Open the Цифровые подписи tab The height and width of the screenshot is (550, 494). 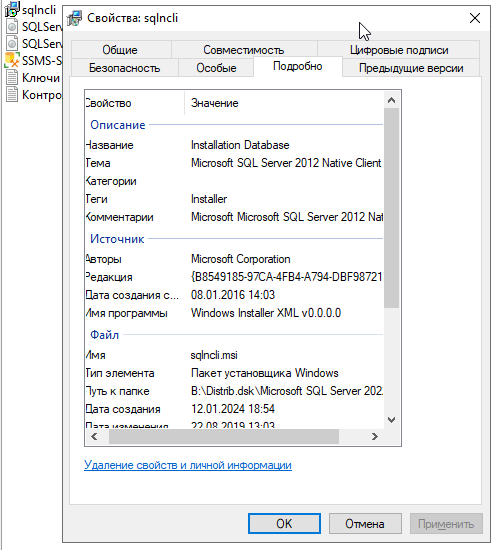[399, 50]
